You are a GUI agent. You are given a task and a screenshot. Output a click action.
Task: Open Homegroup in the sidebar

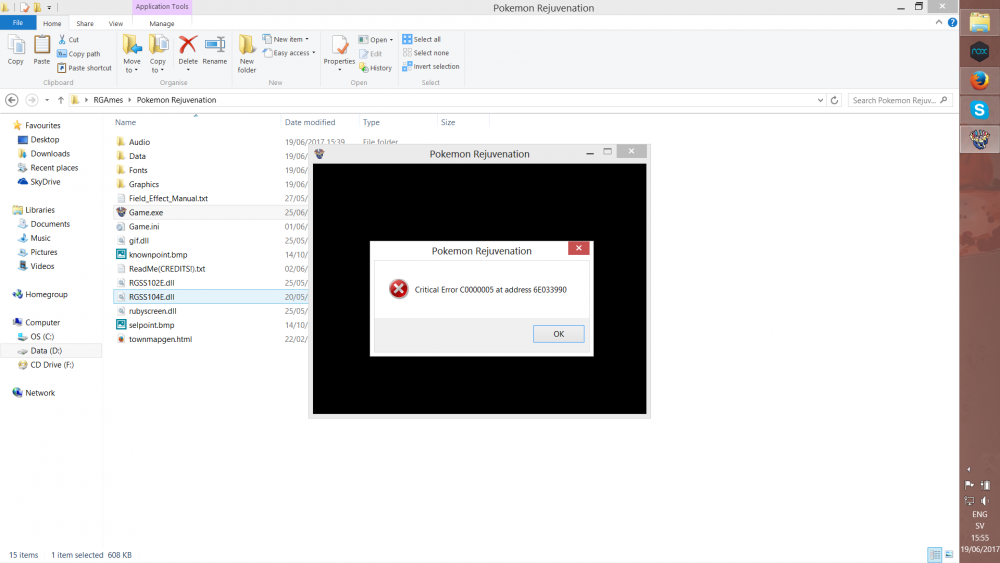(x=46, y=295)
